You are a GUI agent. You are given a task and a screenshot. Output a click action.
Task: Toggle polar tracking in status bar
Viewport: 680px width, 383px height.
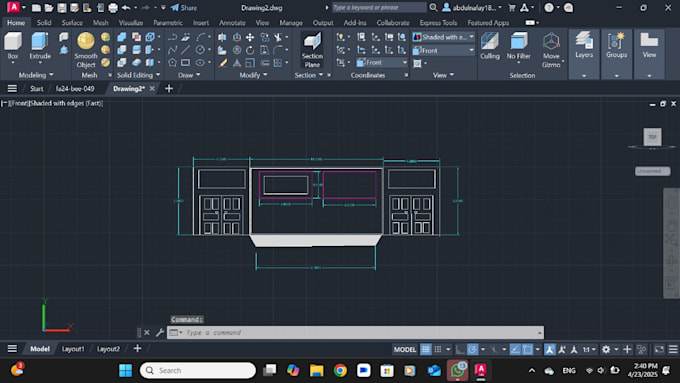click(x=472, y=349)
